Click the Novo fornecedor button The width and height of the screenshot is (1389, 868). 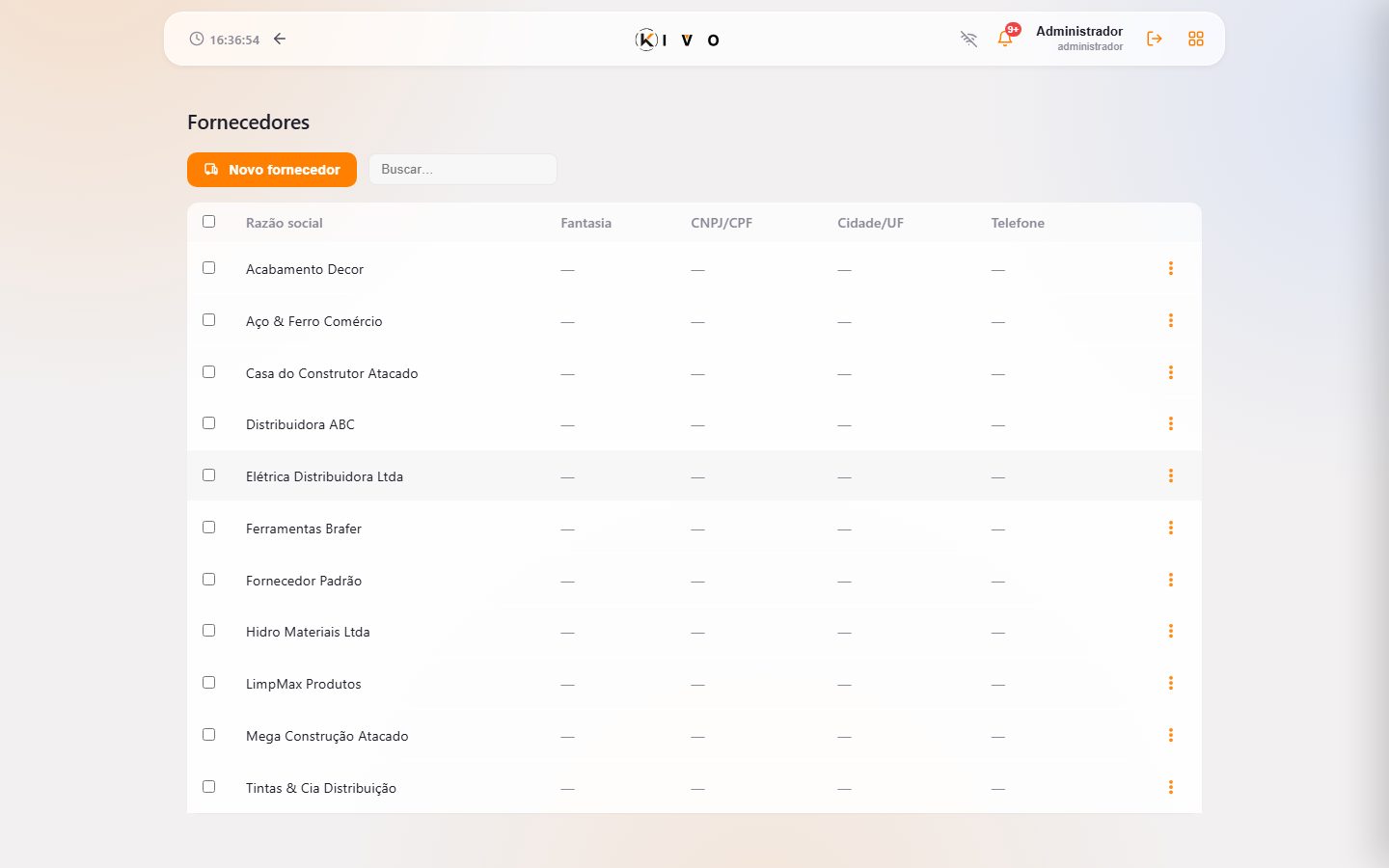(272, 170)
